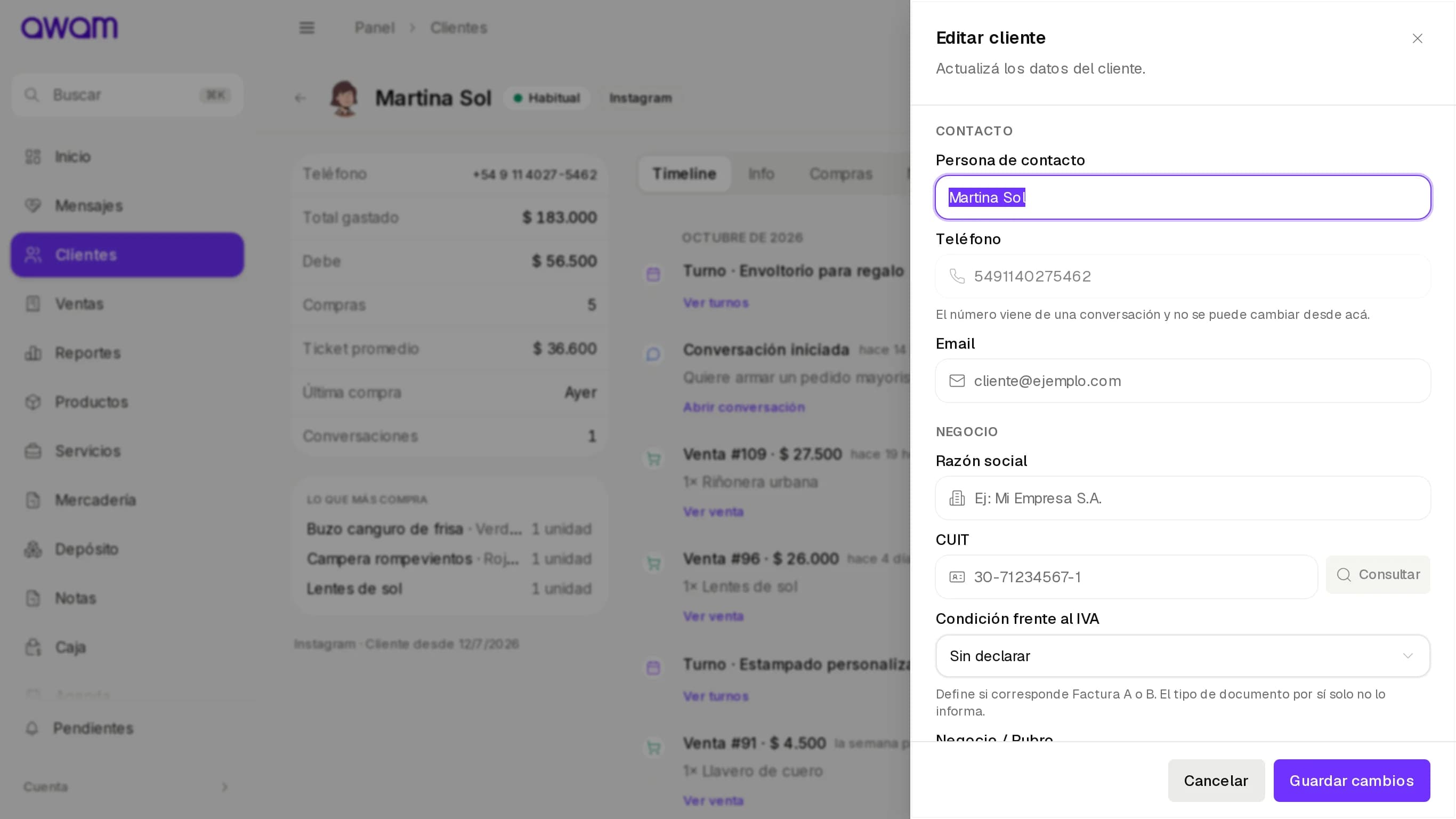
Task: Click the CUIT number field
Action: click(x=1126, y=577)
